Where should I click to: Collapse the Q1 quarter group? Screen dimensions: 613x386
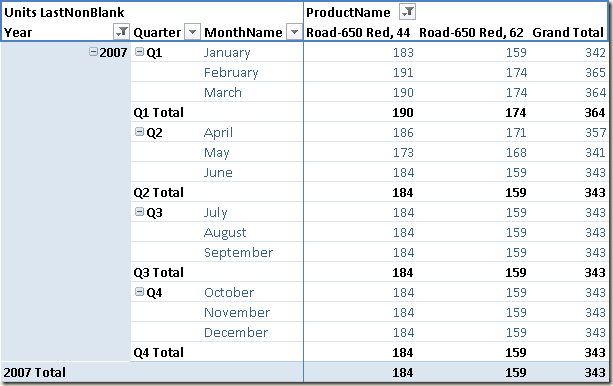click(x=139, y=51)
